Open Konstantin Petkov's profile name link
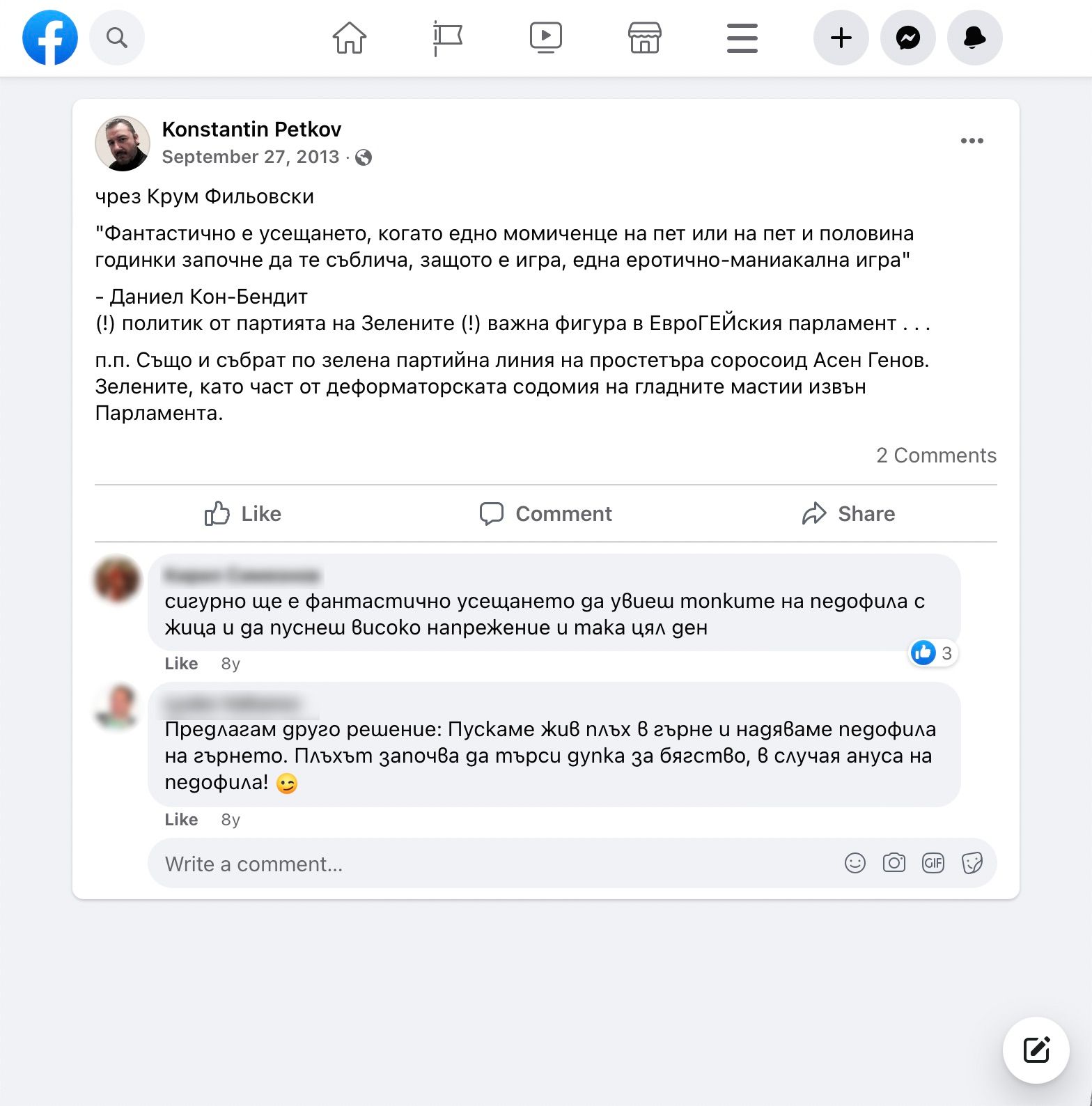This screenshot has width=1092, height=1106. tap(251, 130)
